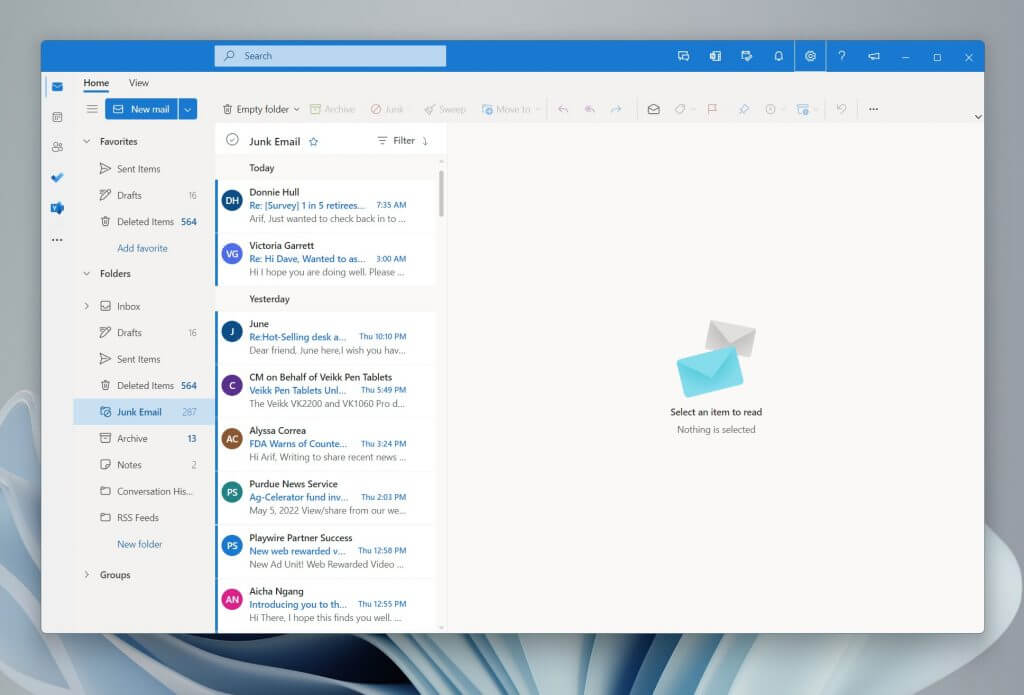The height and width of the screenshot is (695, 1024).
Task: Toggle the navigation pane hamburger icon
Action: [92, 109]
